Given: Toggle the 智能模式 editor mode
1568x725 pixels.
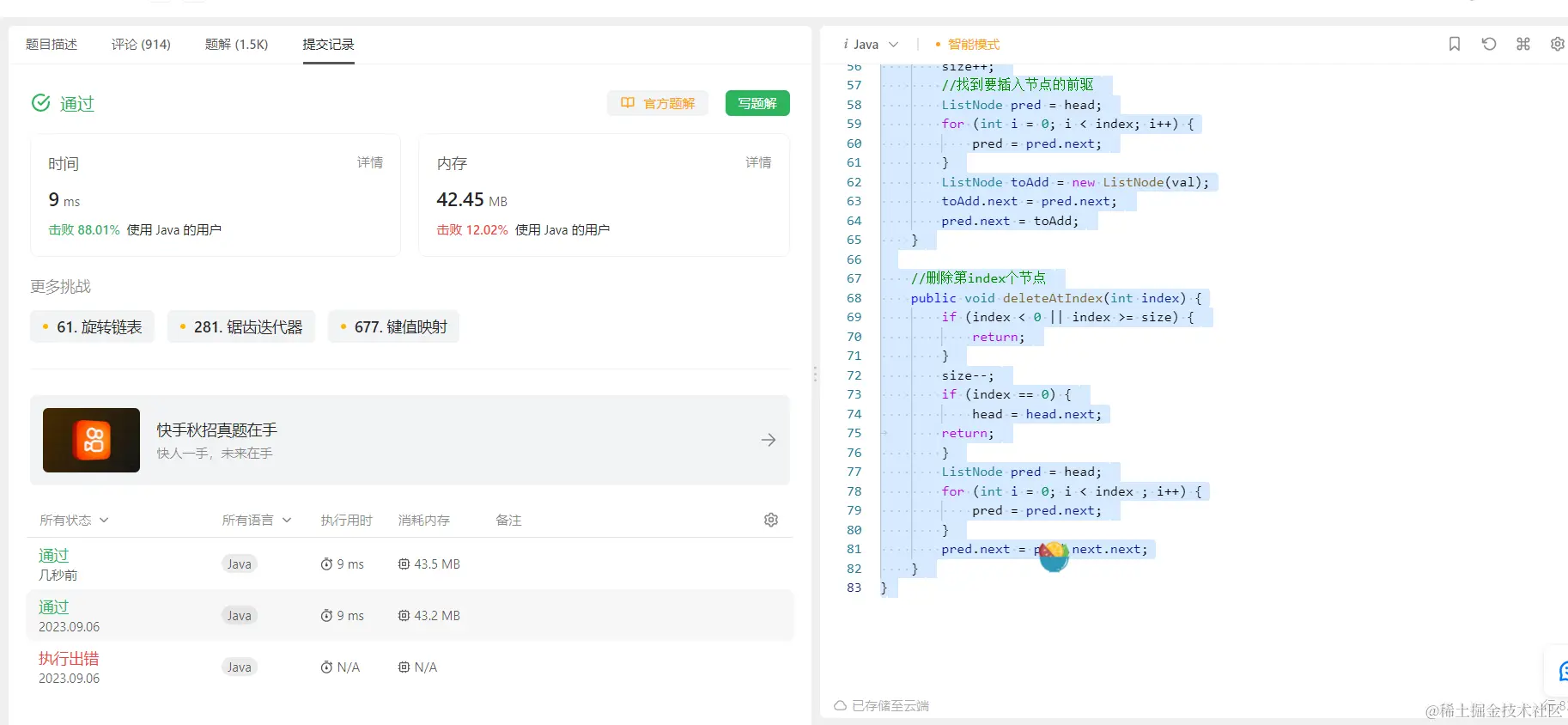Looking at the screenshot, I should pyautogui.click(x=968, y=44).
